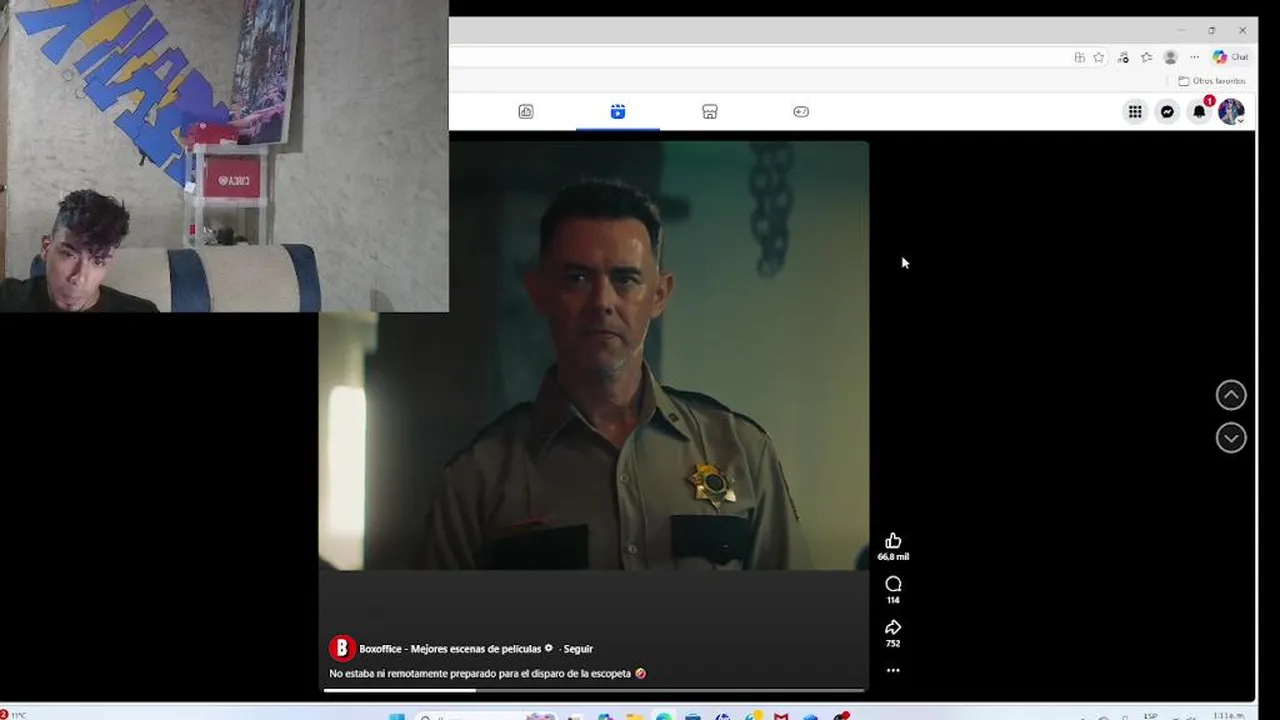Viewport: 1280px width, 720px height.
Task: Click Boxoffice red B avatar
Action: (342, 649)
